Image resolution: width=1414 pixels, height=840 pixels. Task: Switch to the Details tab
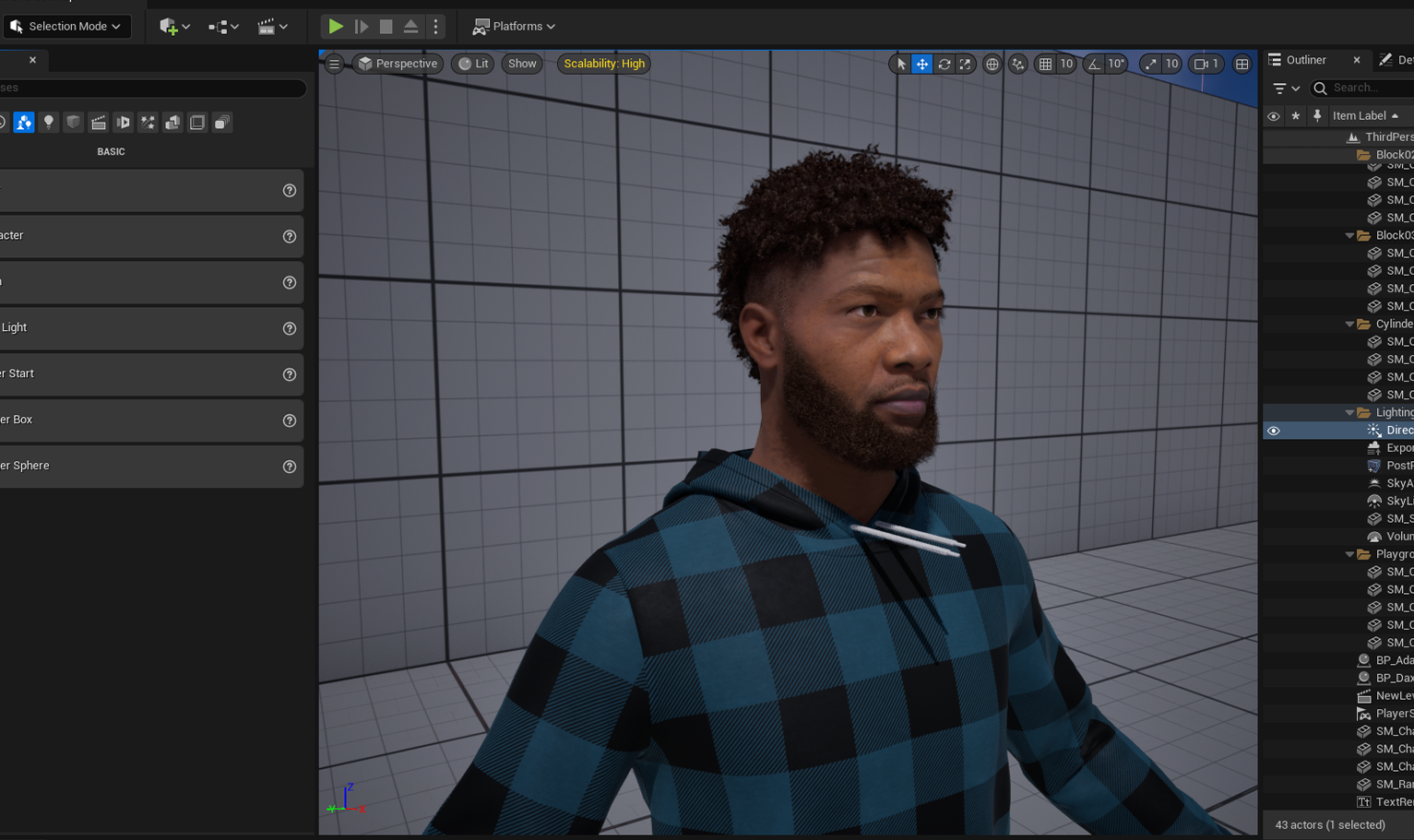(x=1396, y=60)
